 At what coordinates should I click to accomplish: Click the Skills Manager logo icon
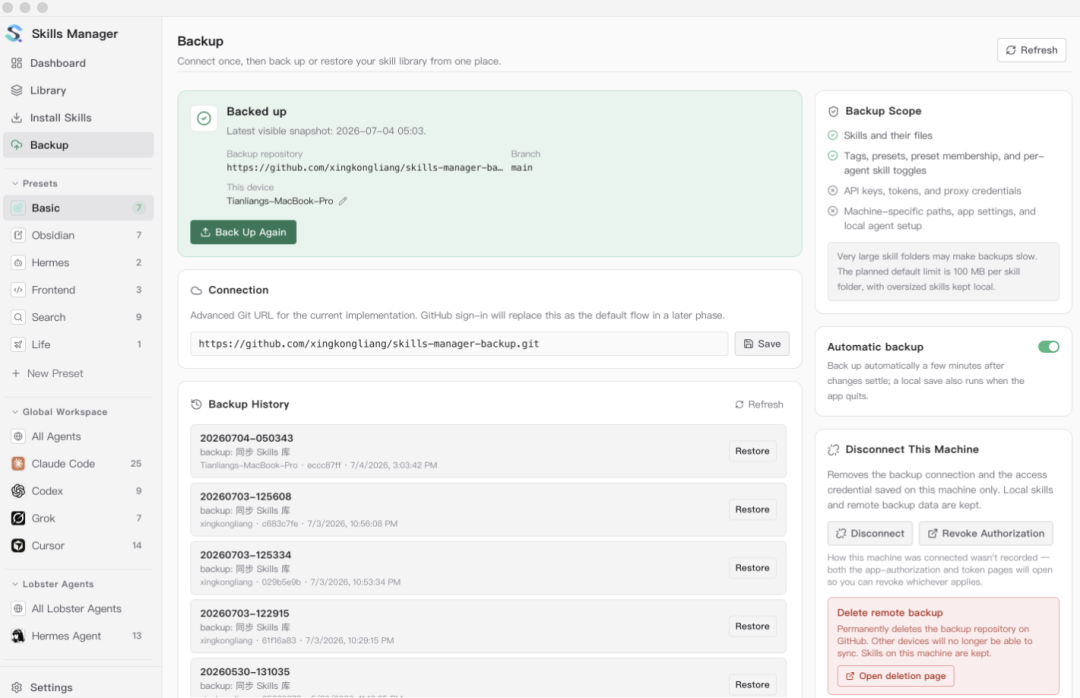pyautogui.click(x=14, y=33)
